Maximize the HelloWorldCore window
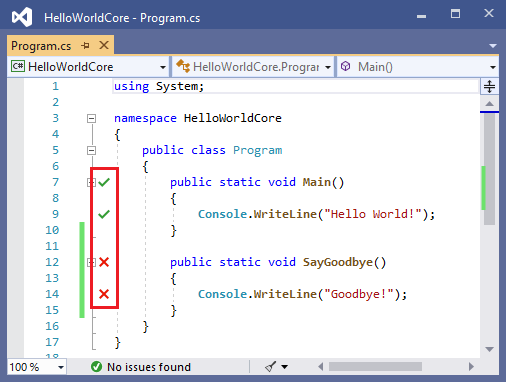Viewport: 506px width, 382px height. [x=455, y=14]
